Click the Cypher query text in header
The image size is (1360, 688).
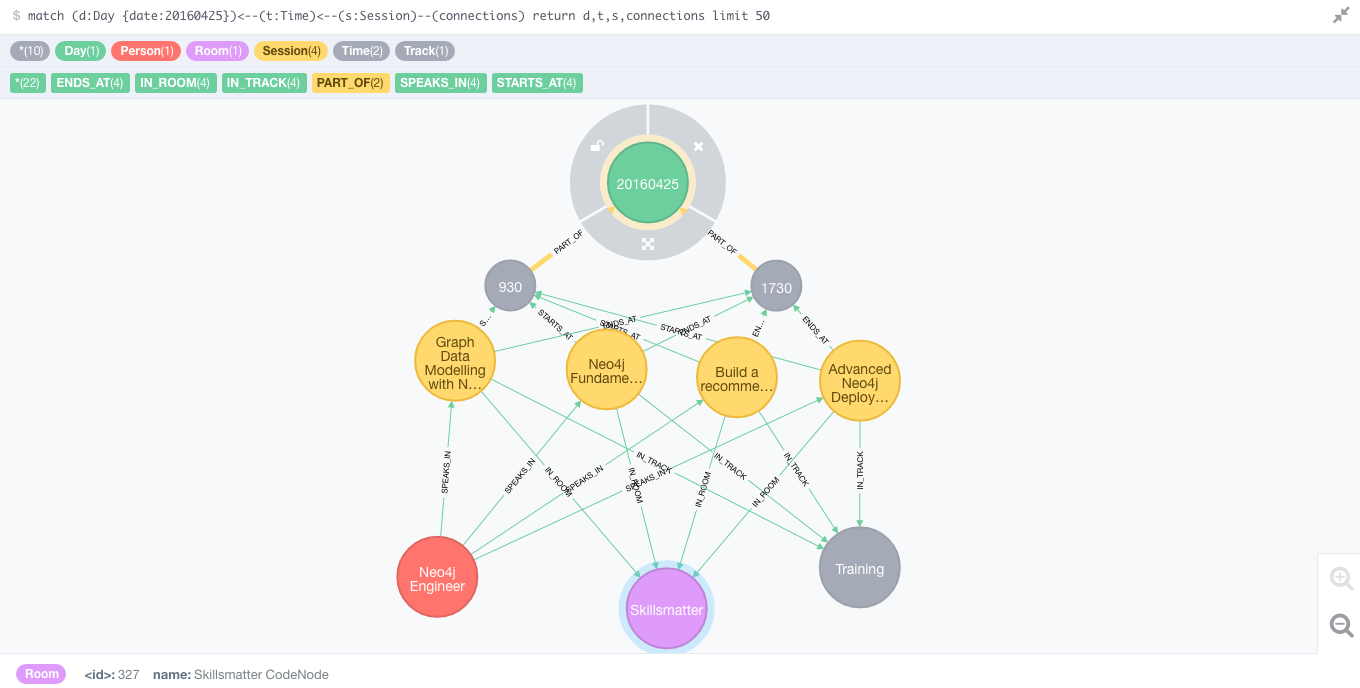(x=398, y=16)
